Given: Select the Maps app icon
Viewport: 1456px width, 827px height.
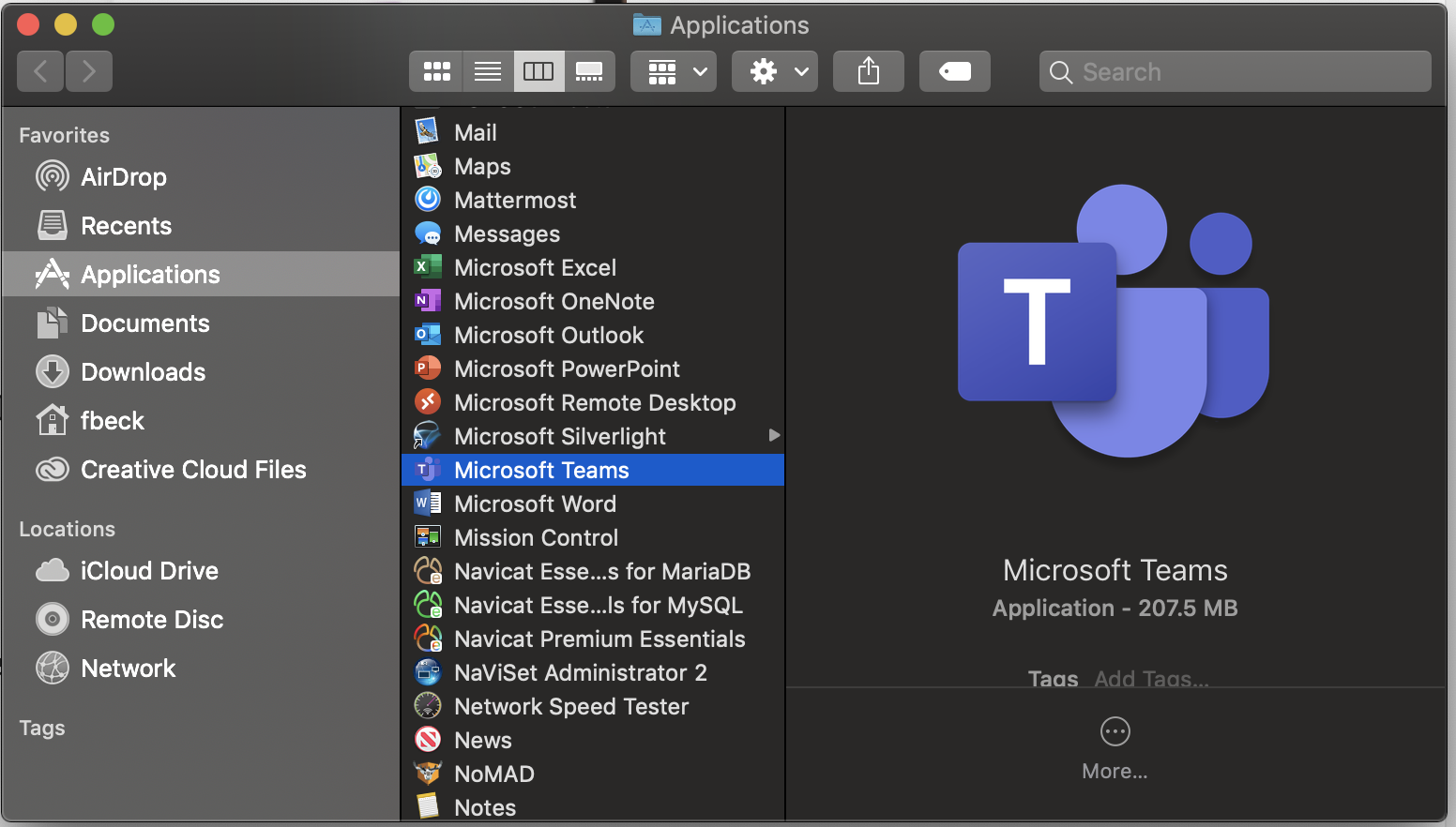Looking at the screenshot, I should (x=428, y=165).
